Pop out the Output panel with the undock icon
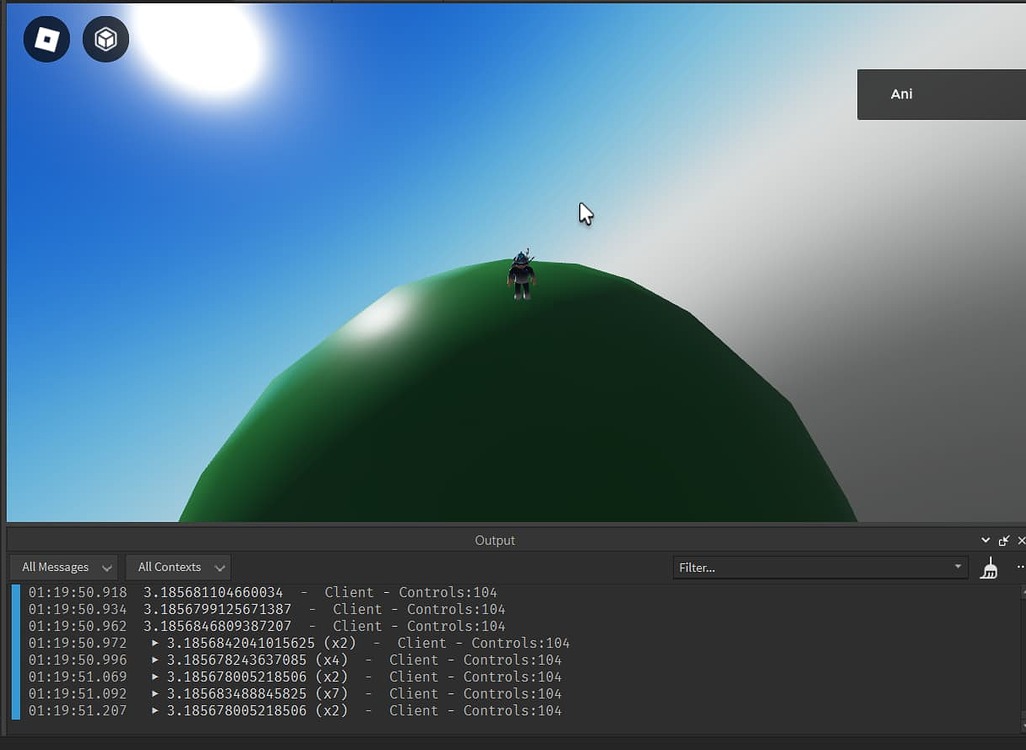1026x750 pixels. point(1003,540)
